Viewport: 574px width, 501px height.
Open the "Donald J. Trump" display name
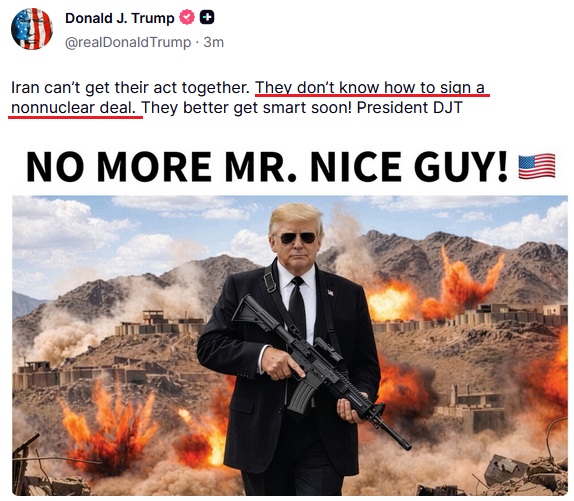pos(120,18)
